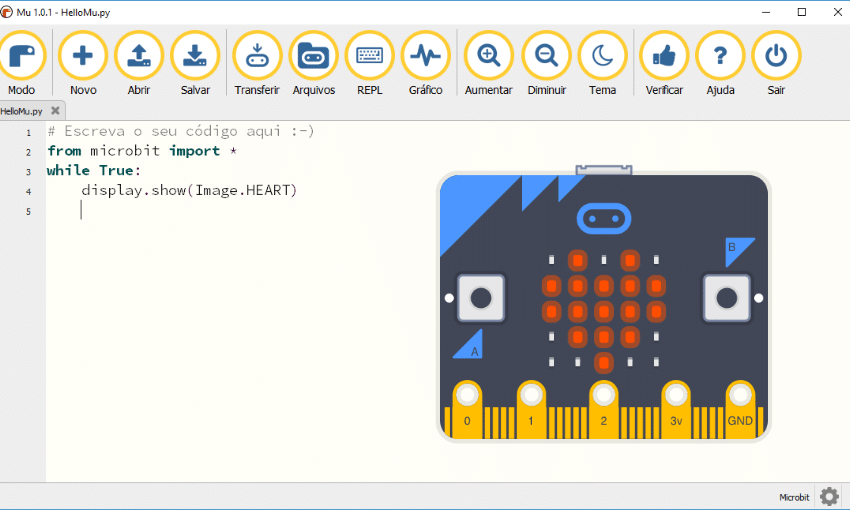Select the HelloMu.py tab

point(22,111)
